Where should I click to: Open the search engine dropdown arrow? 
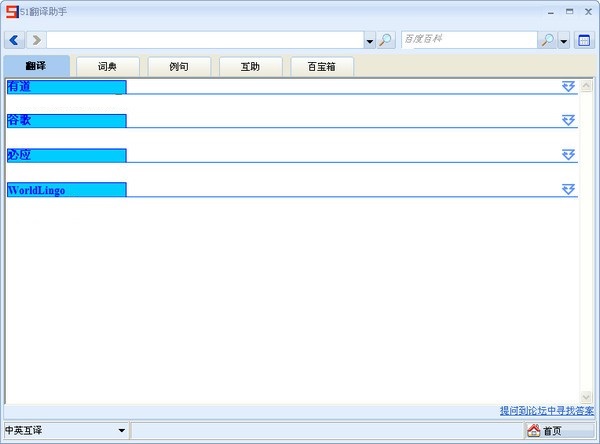564,41
